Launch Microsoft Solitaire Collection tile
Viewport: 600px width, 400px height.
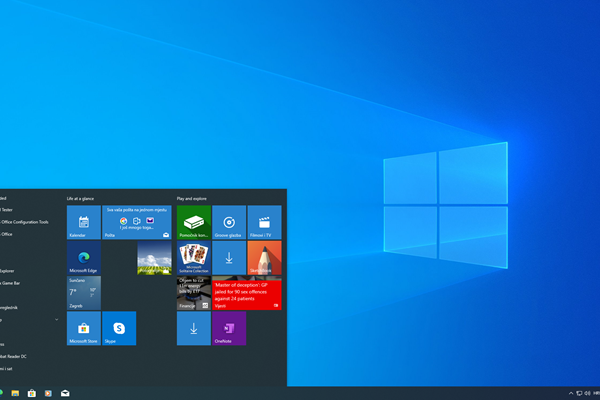coord(194,258)
